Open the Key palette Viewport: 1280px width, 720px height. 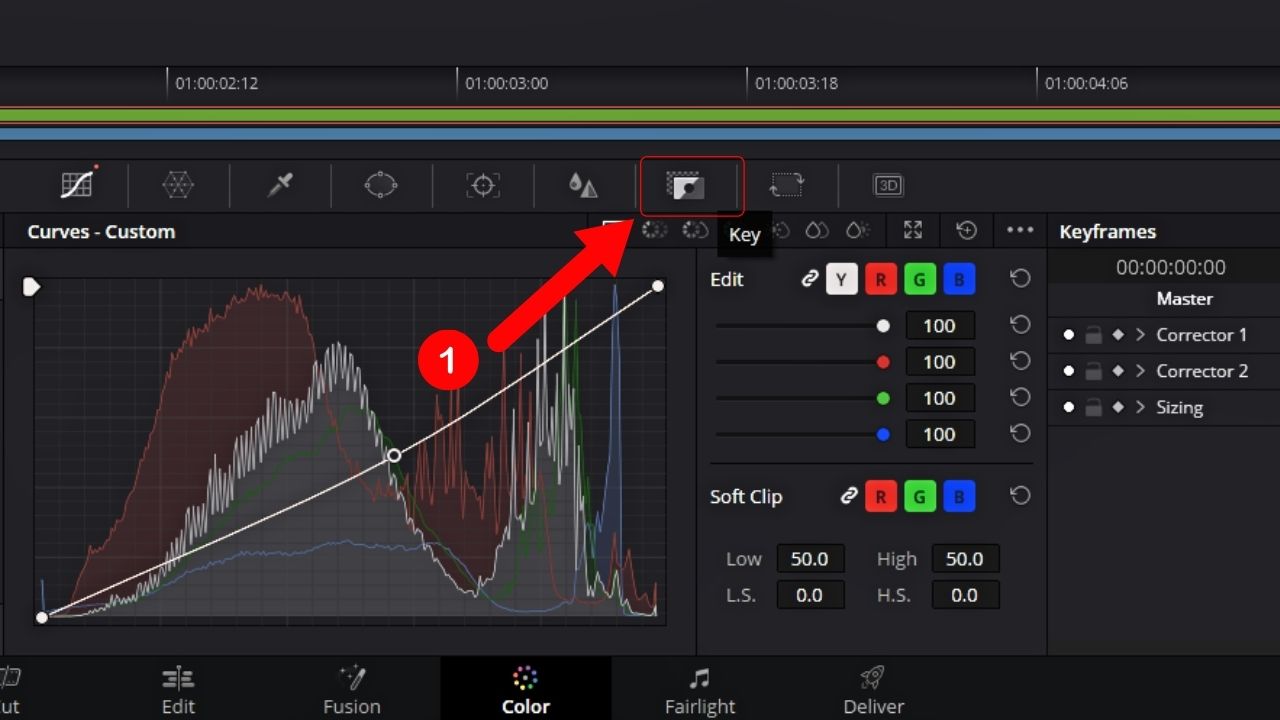click(691, 185)
